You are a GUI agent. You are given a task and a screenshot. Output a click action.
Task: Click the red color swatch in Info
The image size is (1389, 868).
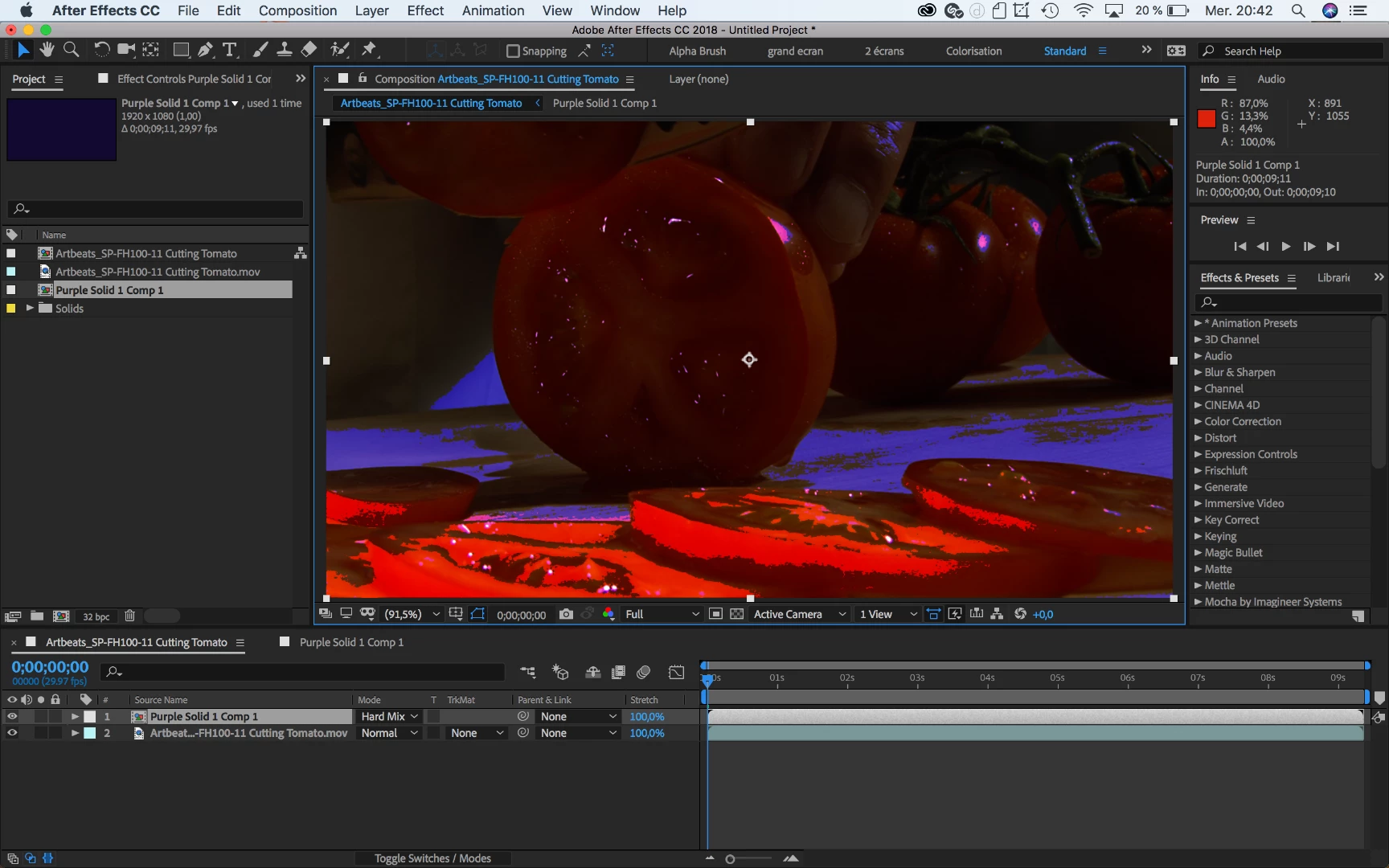[x=1206, y=119]
